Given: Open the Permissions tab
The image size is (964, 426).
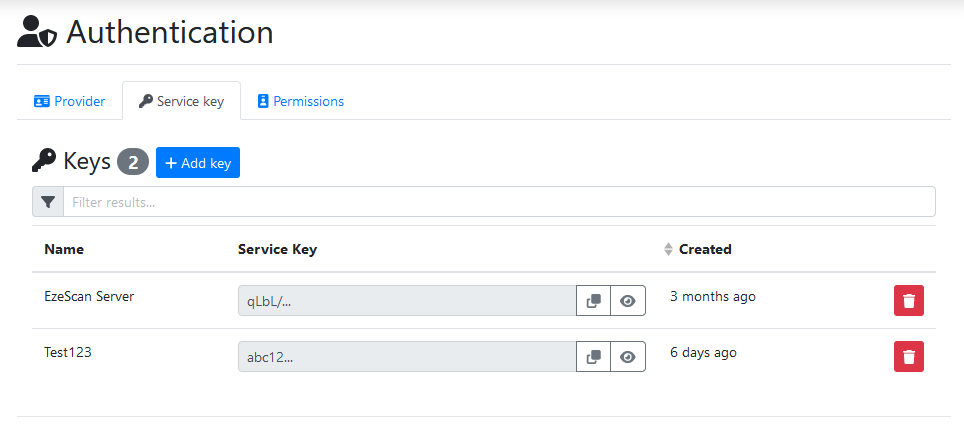Looking at the screenshot, I should (300, 101).
